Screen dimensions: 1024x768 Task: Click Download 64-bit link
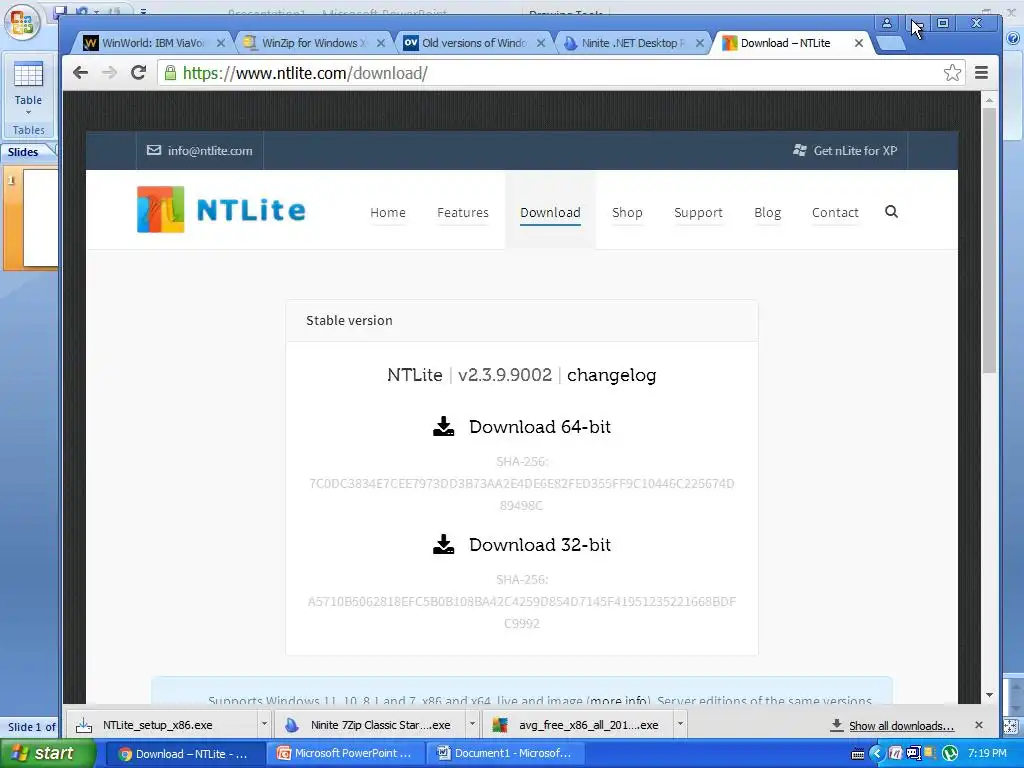click(x=539, y=426)
